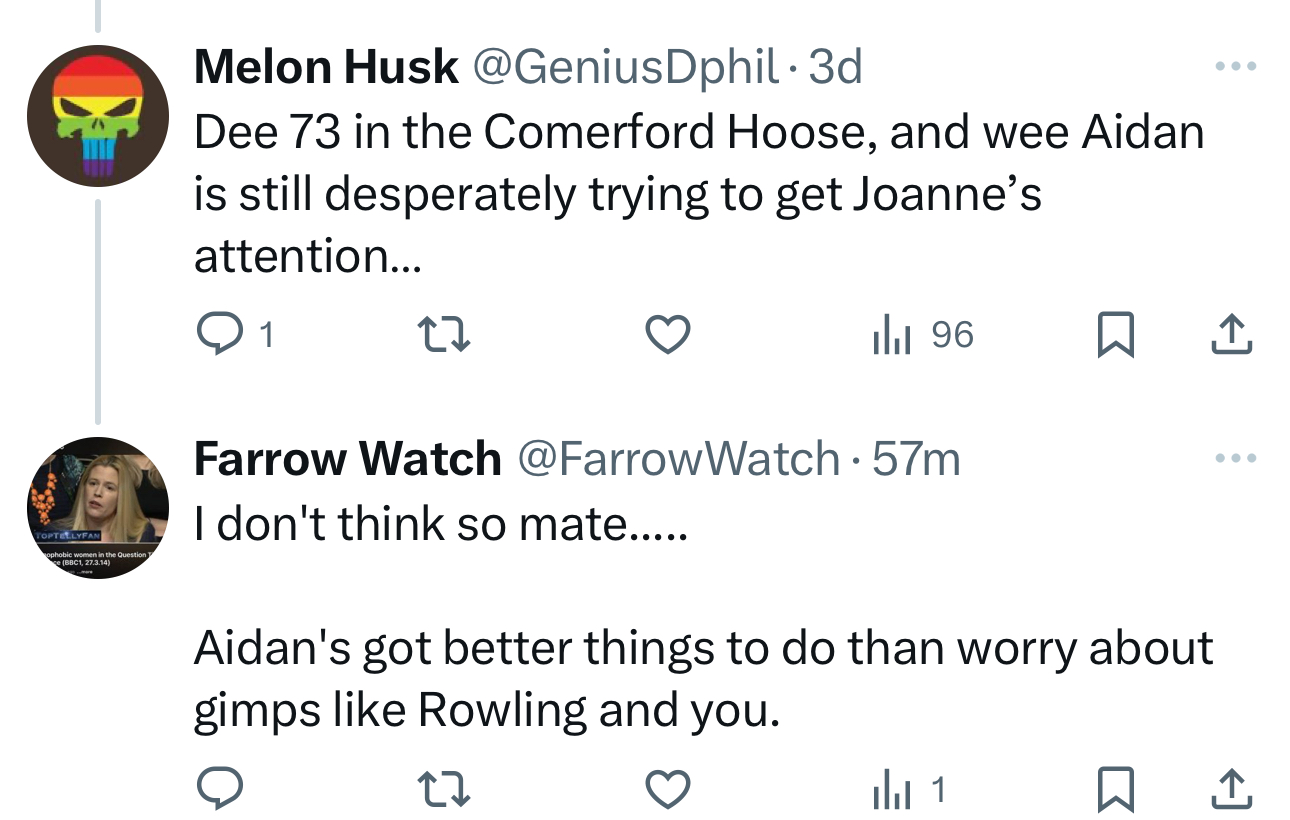Image resolution: width=1290 pixels, height=820 pixels.
Task: Open more options on Farrow Watch reply
Action: coord(1235,459)
